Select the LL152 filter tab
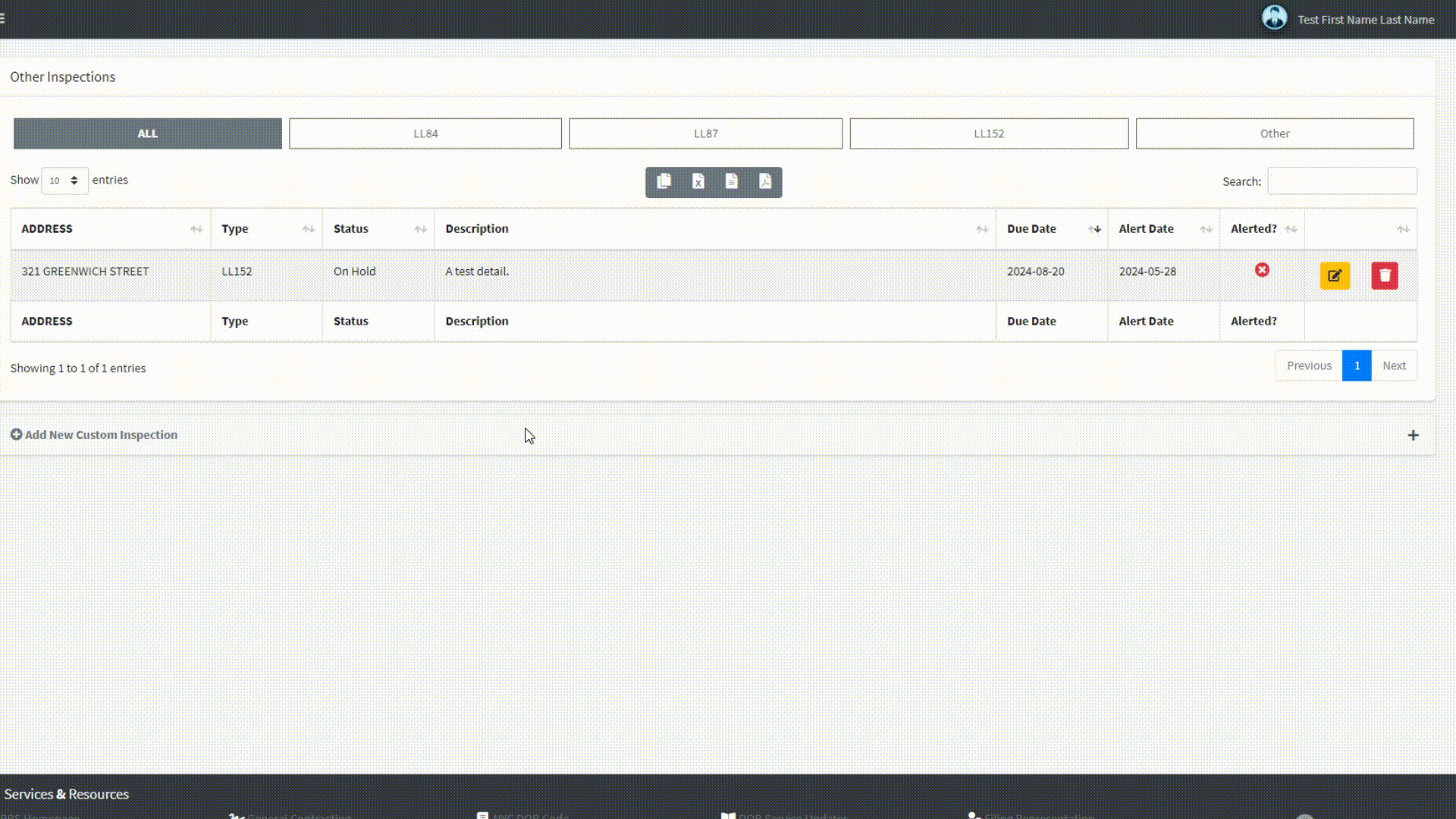Image resolution: width=1456 pixels, height=819 pixels. pyautogui.click(x=988, y=133)
